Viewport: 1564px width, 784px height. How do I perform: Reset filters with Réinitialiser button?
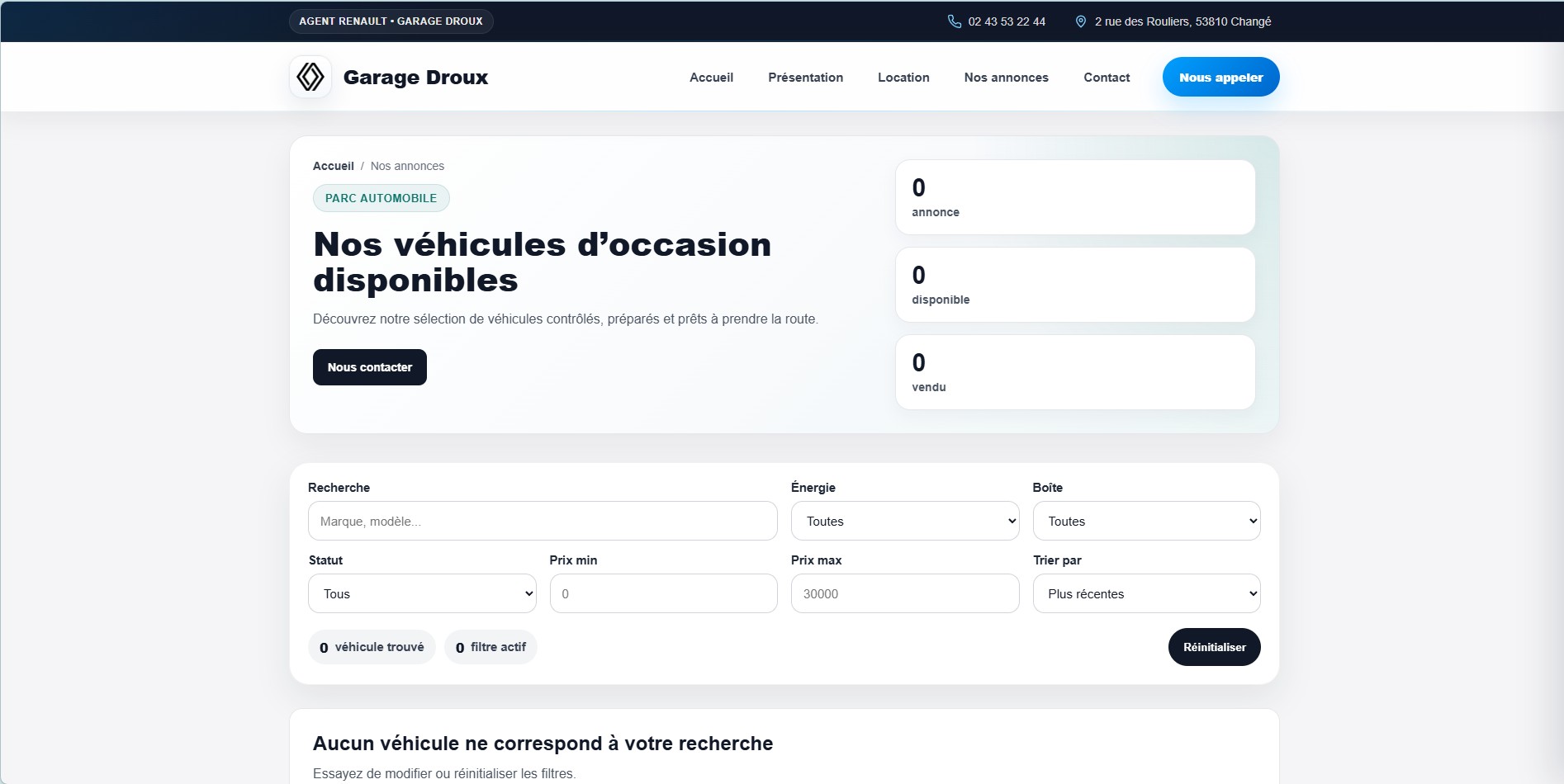(1214, 647)
